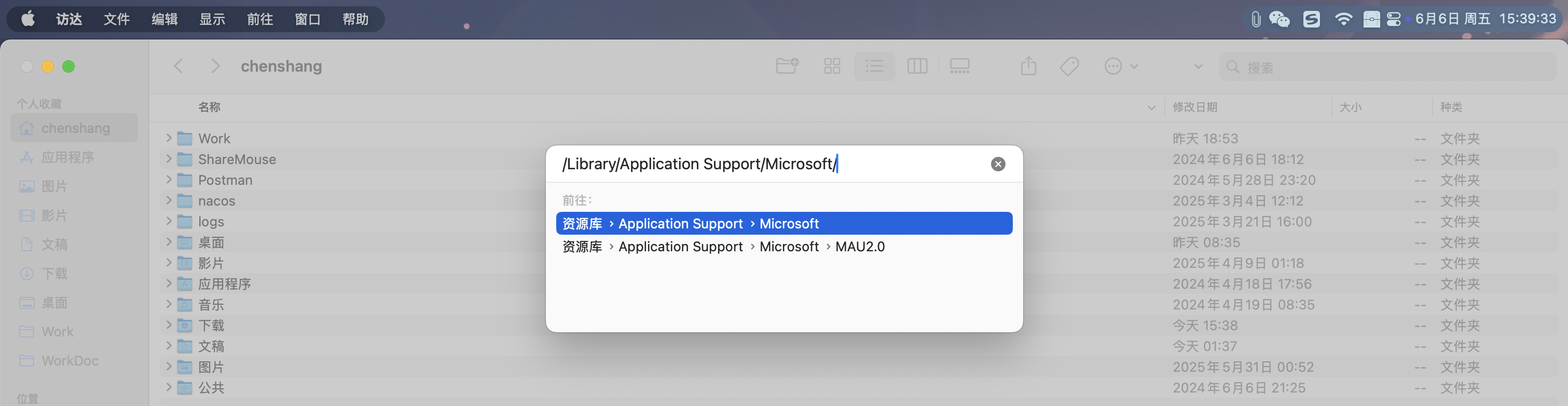This screenshot has height=406, width=1568.
Task: Open 下载 in the sidebar
Action: (54, 273)
